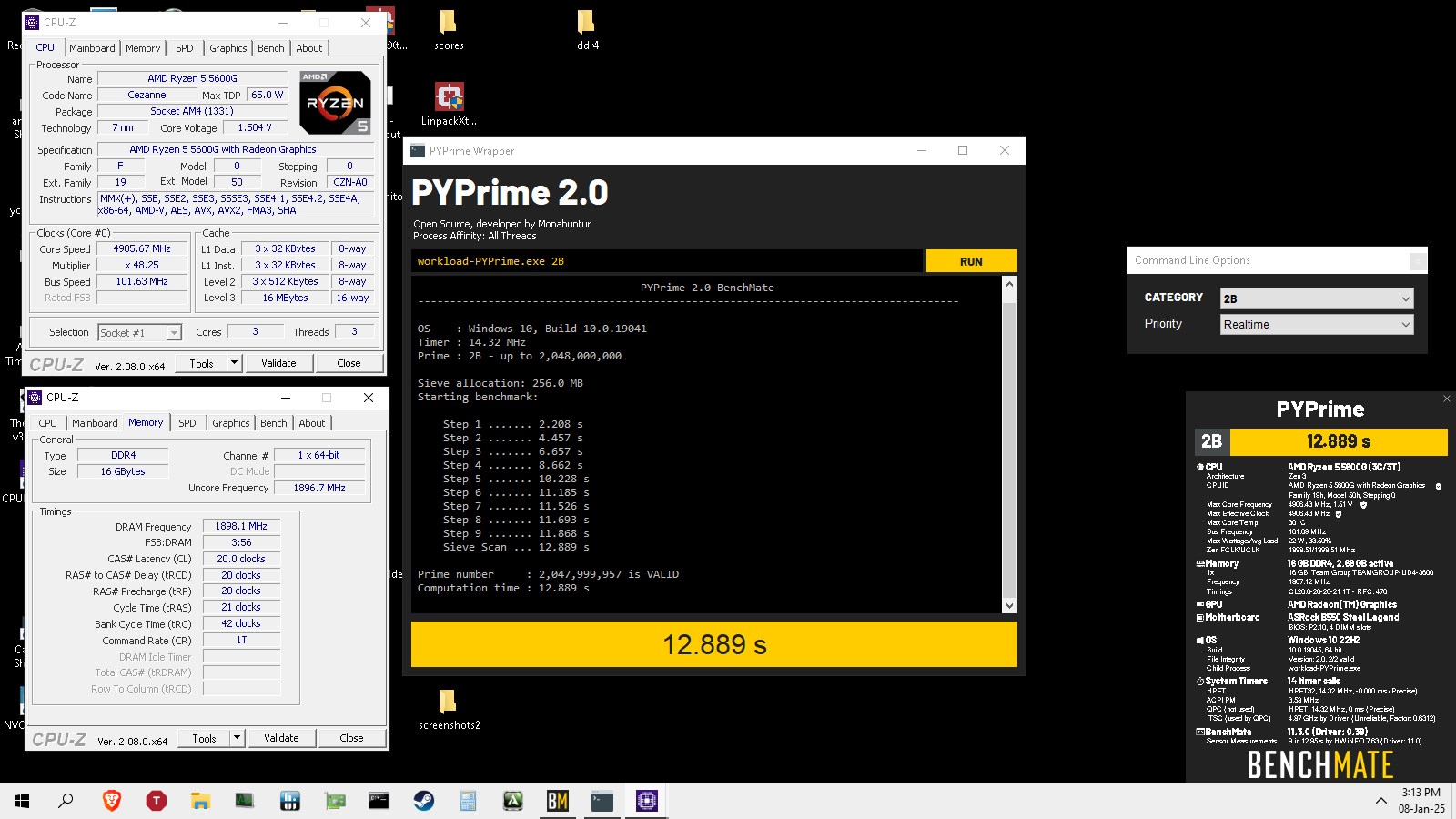Click 'ASRock B550 Steel Legend' in BenchMate panel
Image resolution: width=1456 pixels, height=819 pixels.
(x=1343, y=617)
